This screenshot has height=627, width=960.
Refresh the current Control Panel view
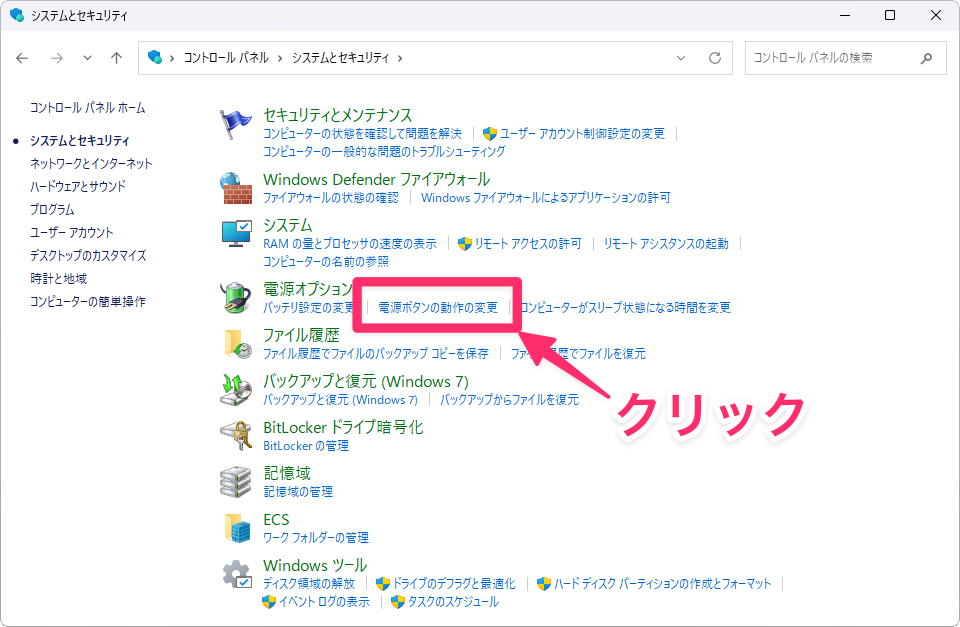coord(714,58)
